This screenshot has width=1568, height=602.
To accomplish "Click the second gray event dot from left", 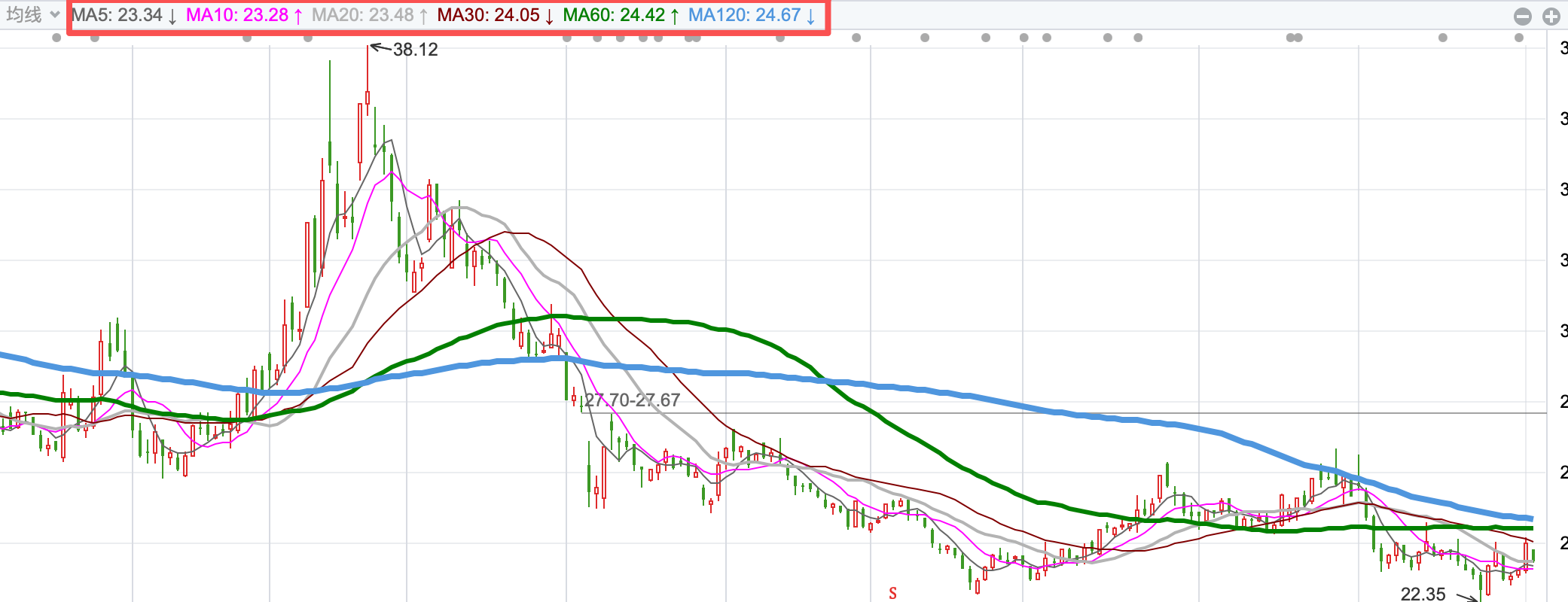I will click(x=95, y=38).
